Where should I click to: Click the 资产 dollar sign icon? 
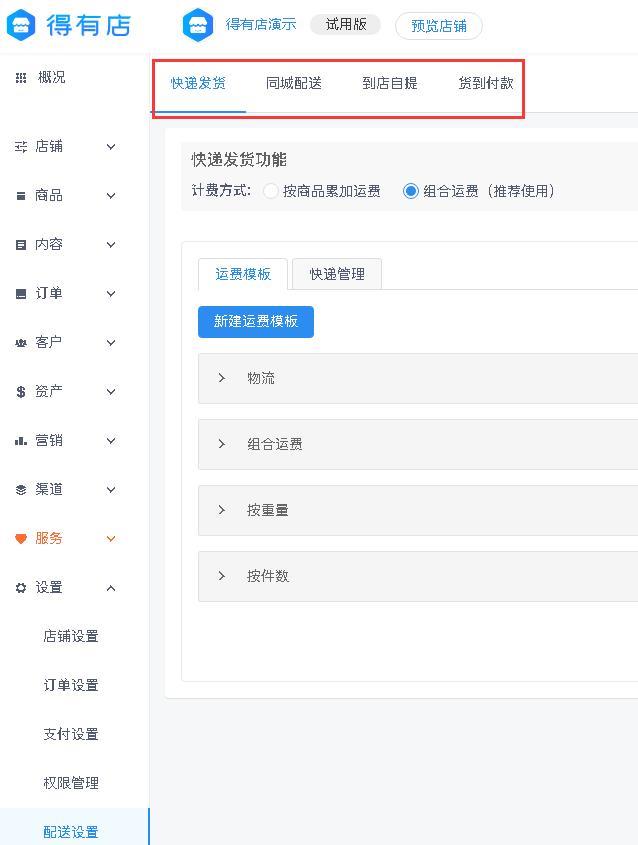point(21,392)
